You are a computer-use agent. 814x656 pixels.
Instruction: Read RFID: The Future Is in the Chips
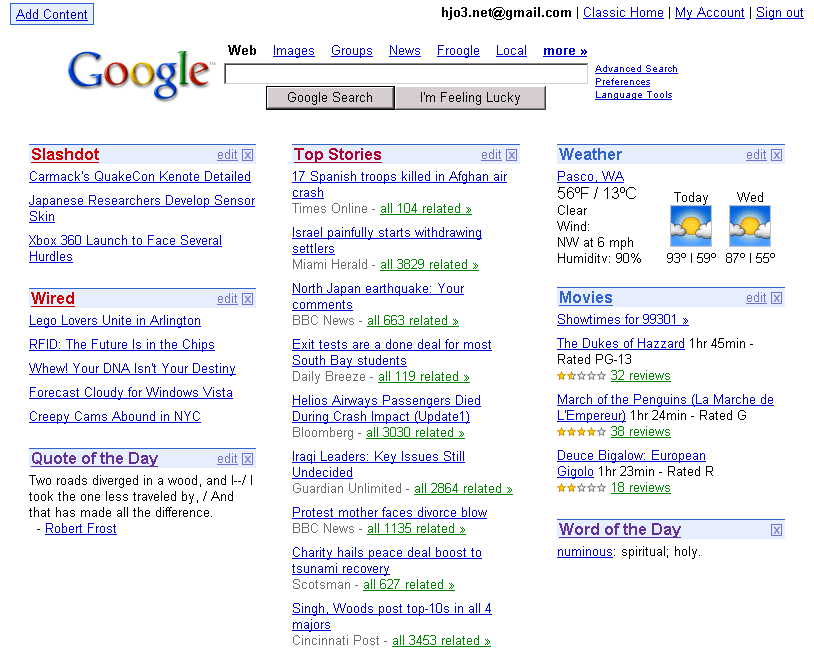[121, 345]
